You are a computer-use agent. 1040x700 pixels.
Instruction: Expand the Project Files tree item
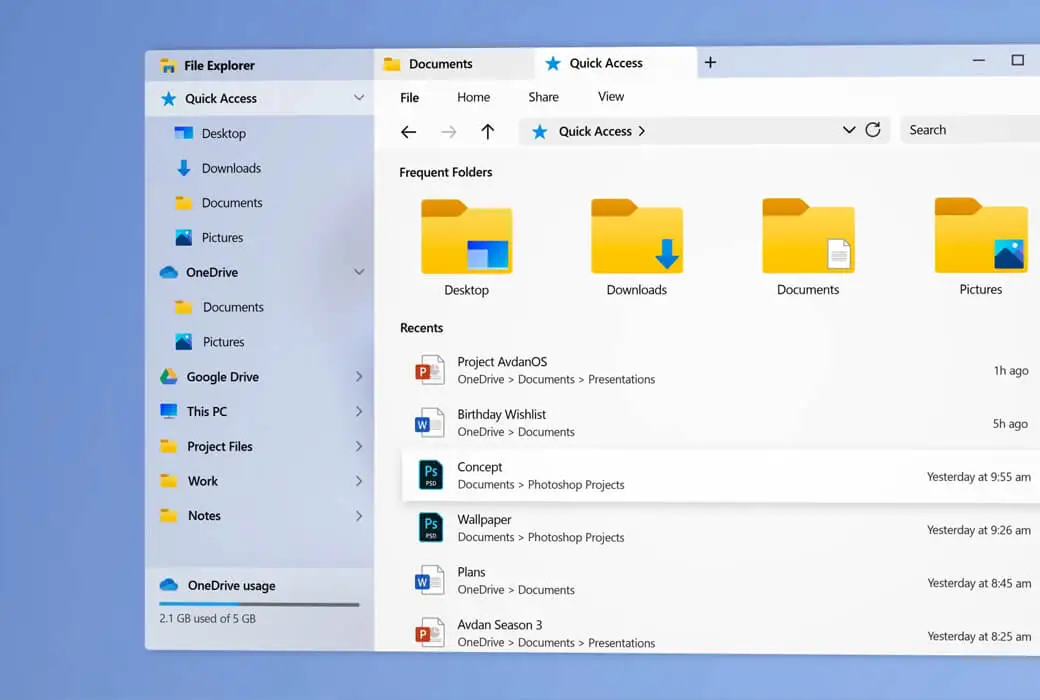point(359,446)
